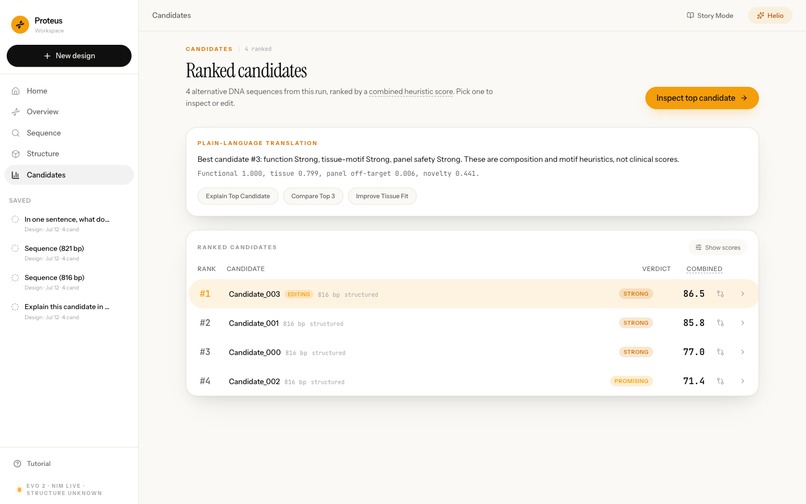Click the EDITING badge on Candidate_003

[299, 294]
